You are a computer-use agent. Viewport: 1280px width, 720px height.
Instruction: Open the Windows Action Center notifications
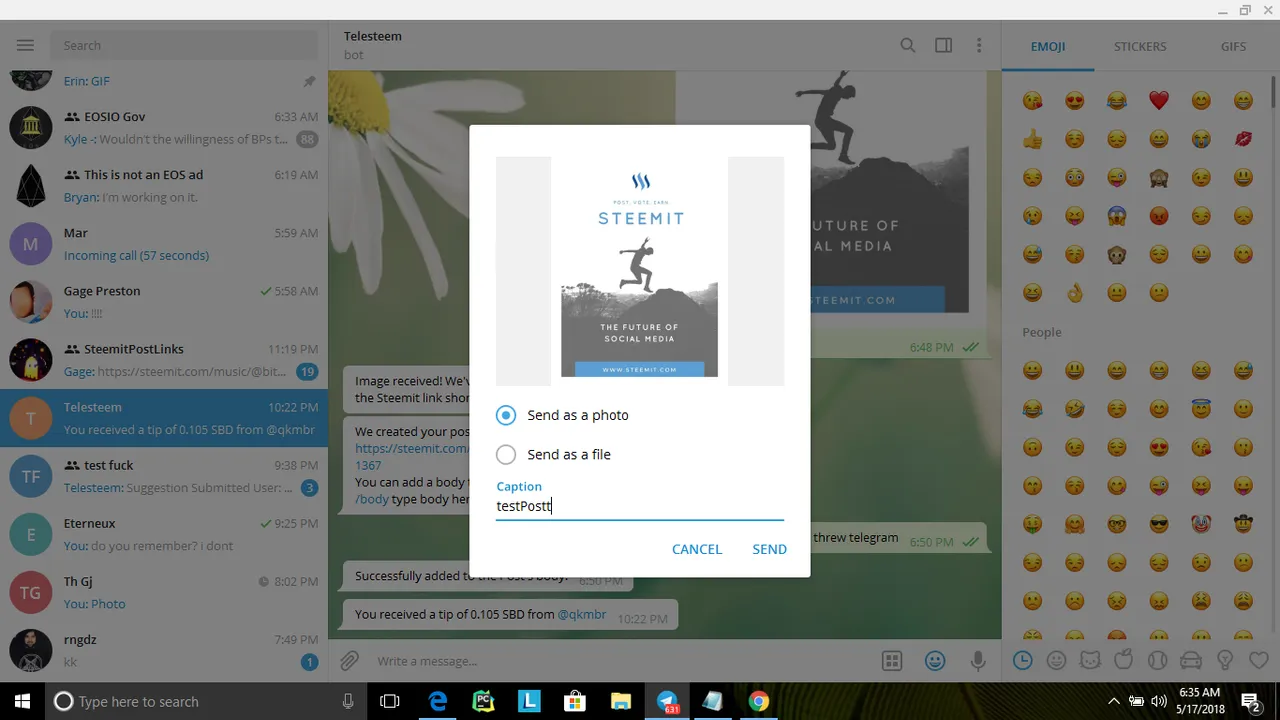point(1250,701)
